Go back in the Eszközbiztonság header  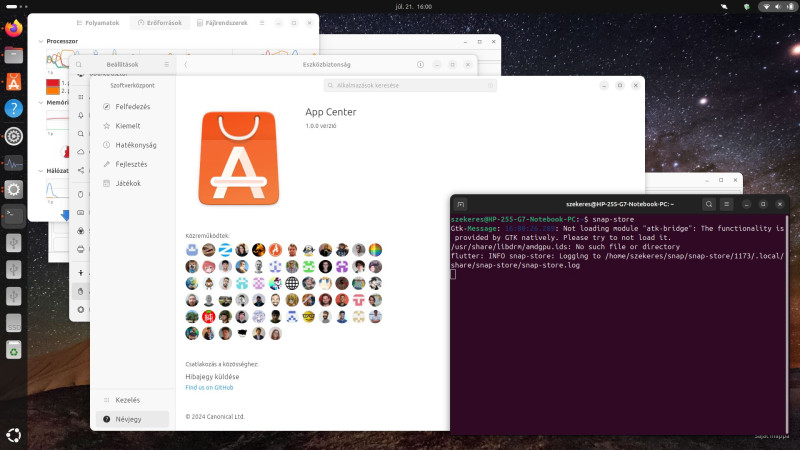pos(186,65)
